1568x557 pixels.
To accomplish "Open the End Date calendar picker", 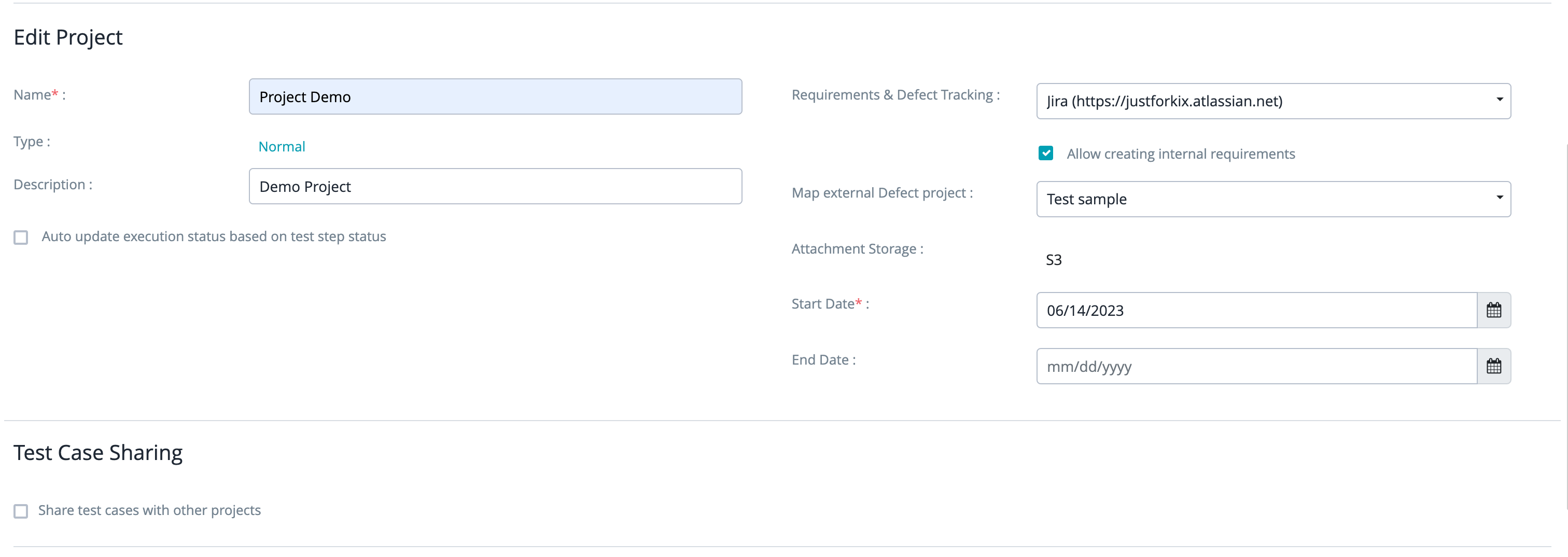I will click(x=1493, y=367).
